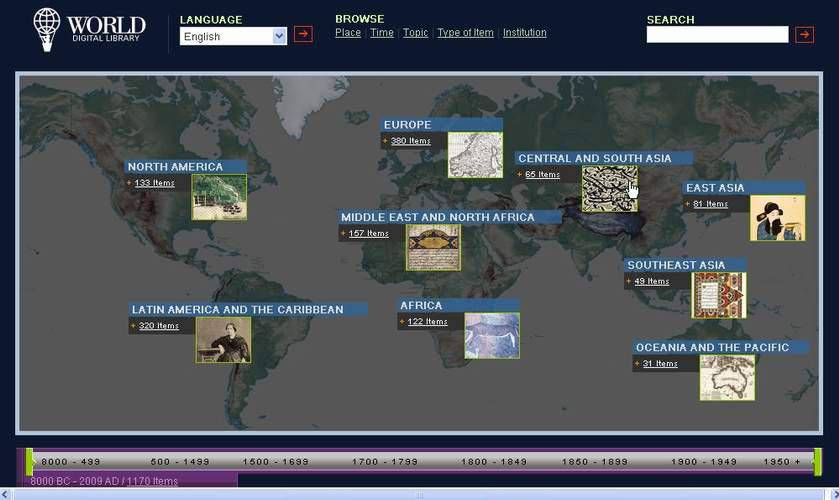Viewport: 839px width, 500px height.
Task: Browse by Place
Action: (348, 33)
